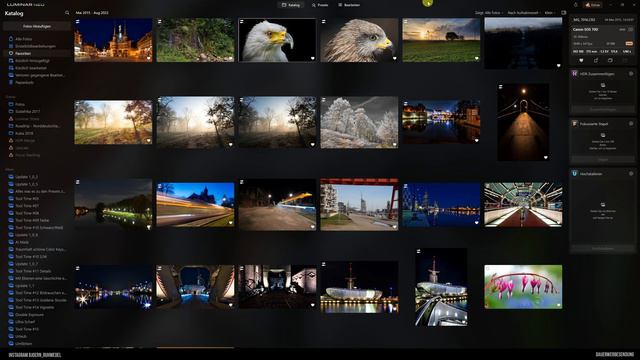Click the Fotos hinzufügen button

click(x=37, y=26)
